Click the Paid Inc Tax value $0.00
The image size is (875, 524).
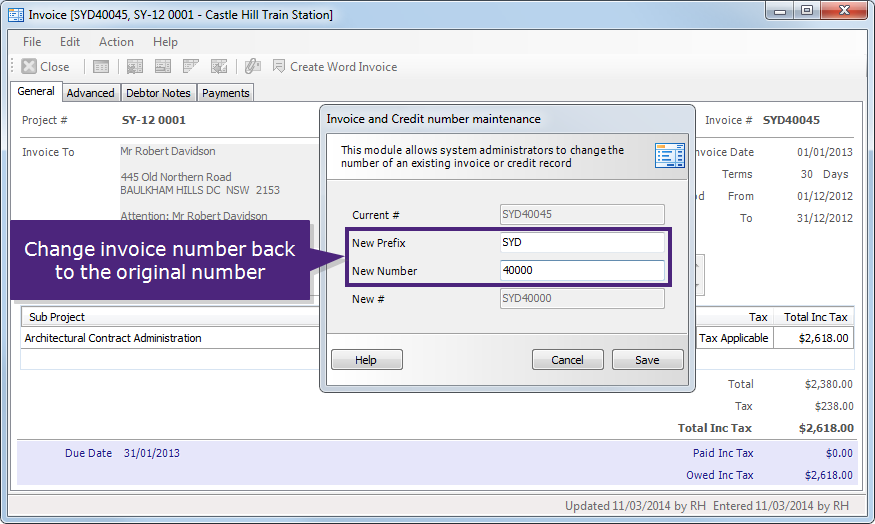(x=839, y=453)
